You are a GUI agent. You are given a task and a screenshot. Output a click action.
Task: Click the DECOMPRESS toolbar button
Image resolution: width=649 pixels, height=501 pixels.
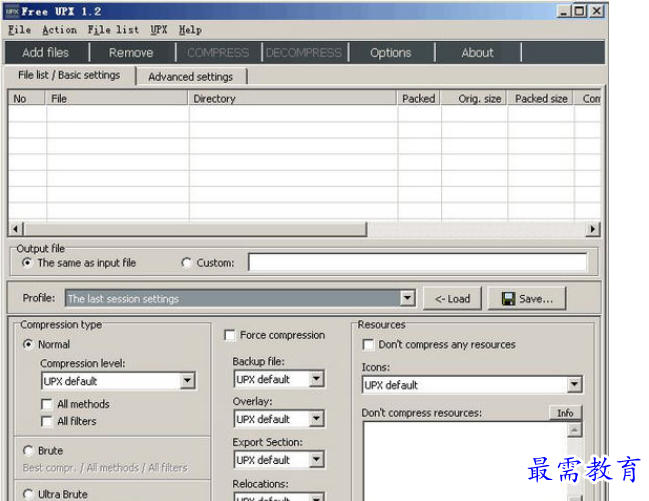pyautogui.click(x=304, y=53)
